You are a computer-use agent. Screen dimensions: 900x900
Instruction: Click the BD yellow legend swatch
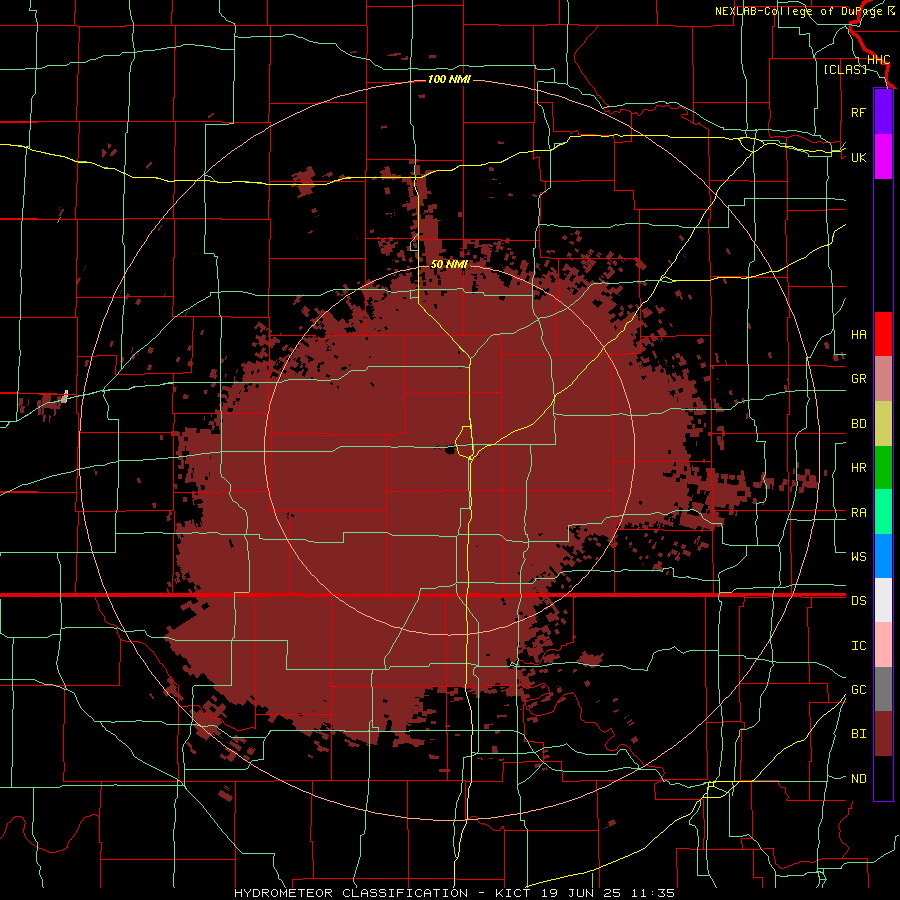883,424
